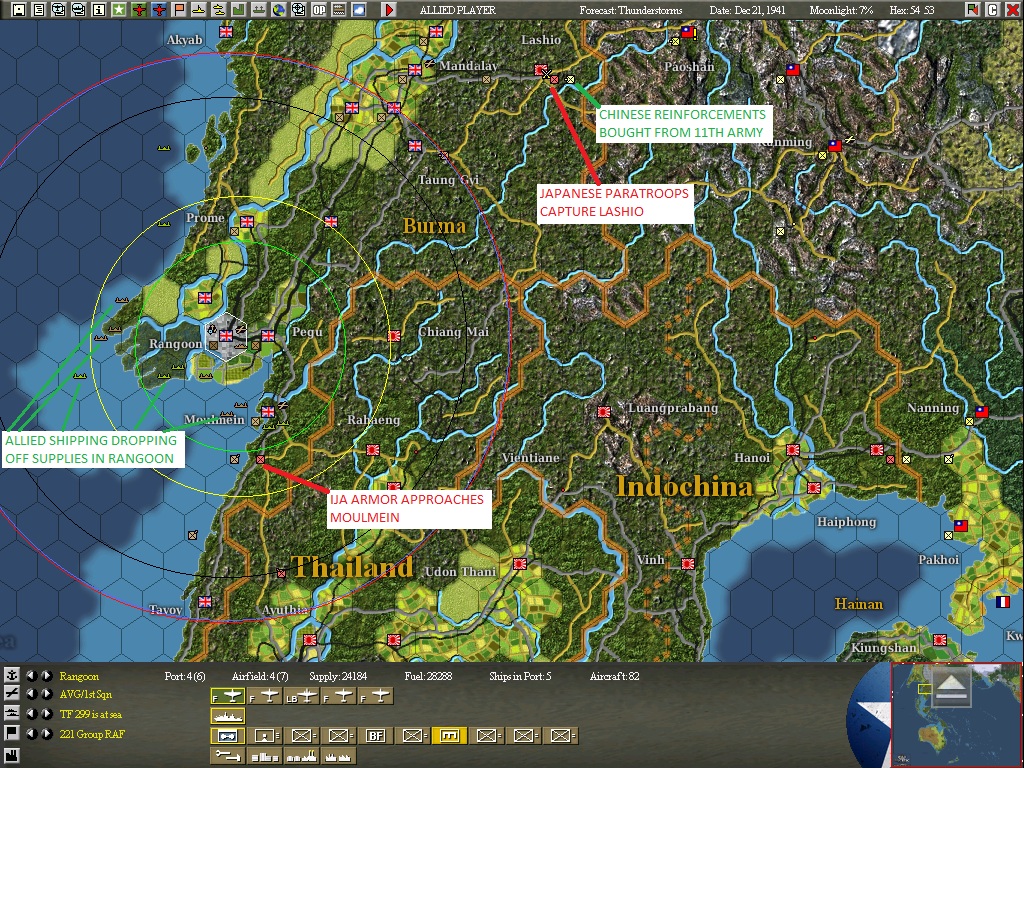Select the highlighted first fighter squadron icon
The image size is (1024, 898).
pos(228,696)
